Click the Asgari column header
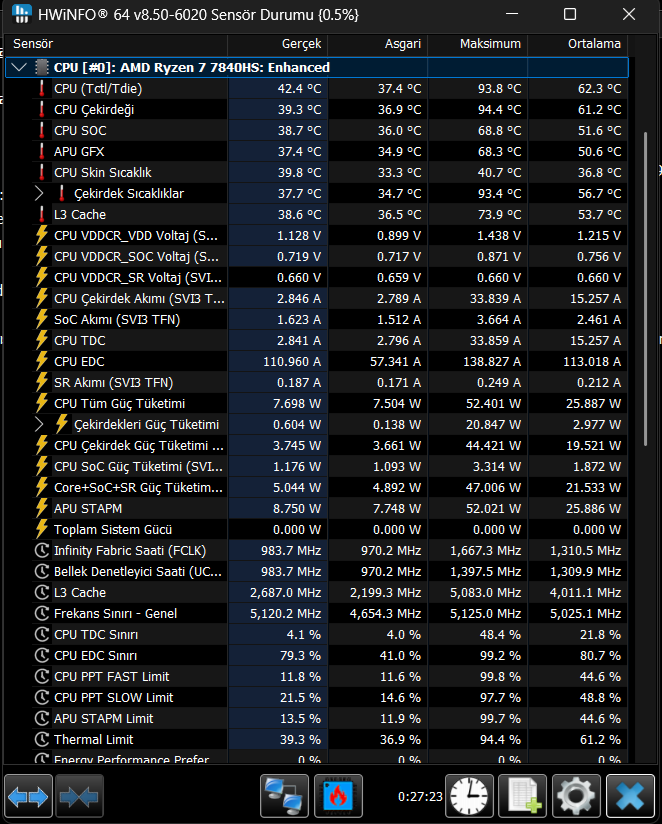Screen dimensions: 662x824 click(x=377, y=44)
